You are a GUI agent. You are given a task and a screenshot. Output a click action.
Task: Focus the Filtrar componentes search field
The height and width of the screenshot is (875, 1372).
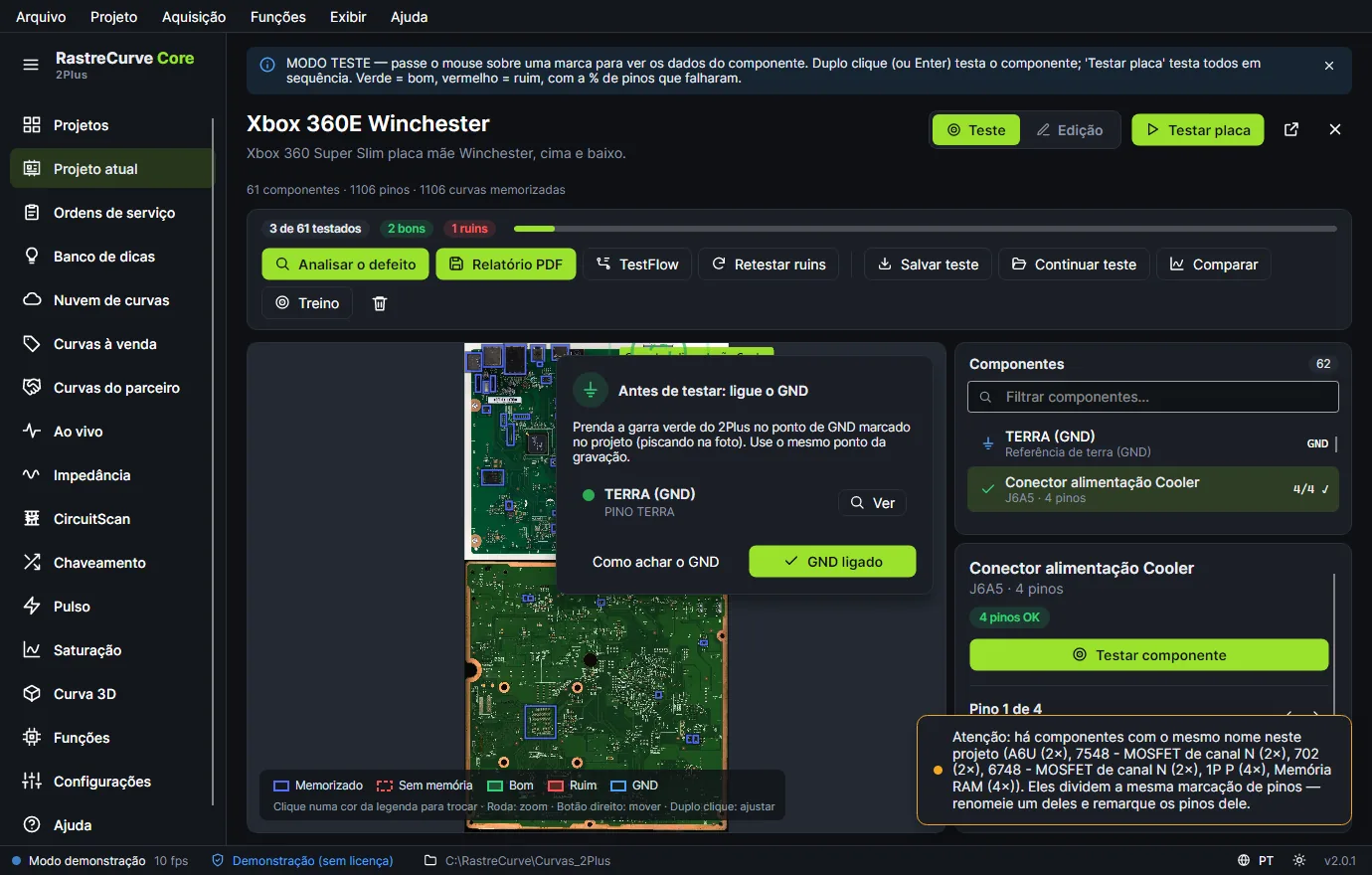(1153, 397)
